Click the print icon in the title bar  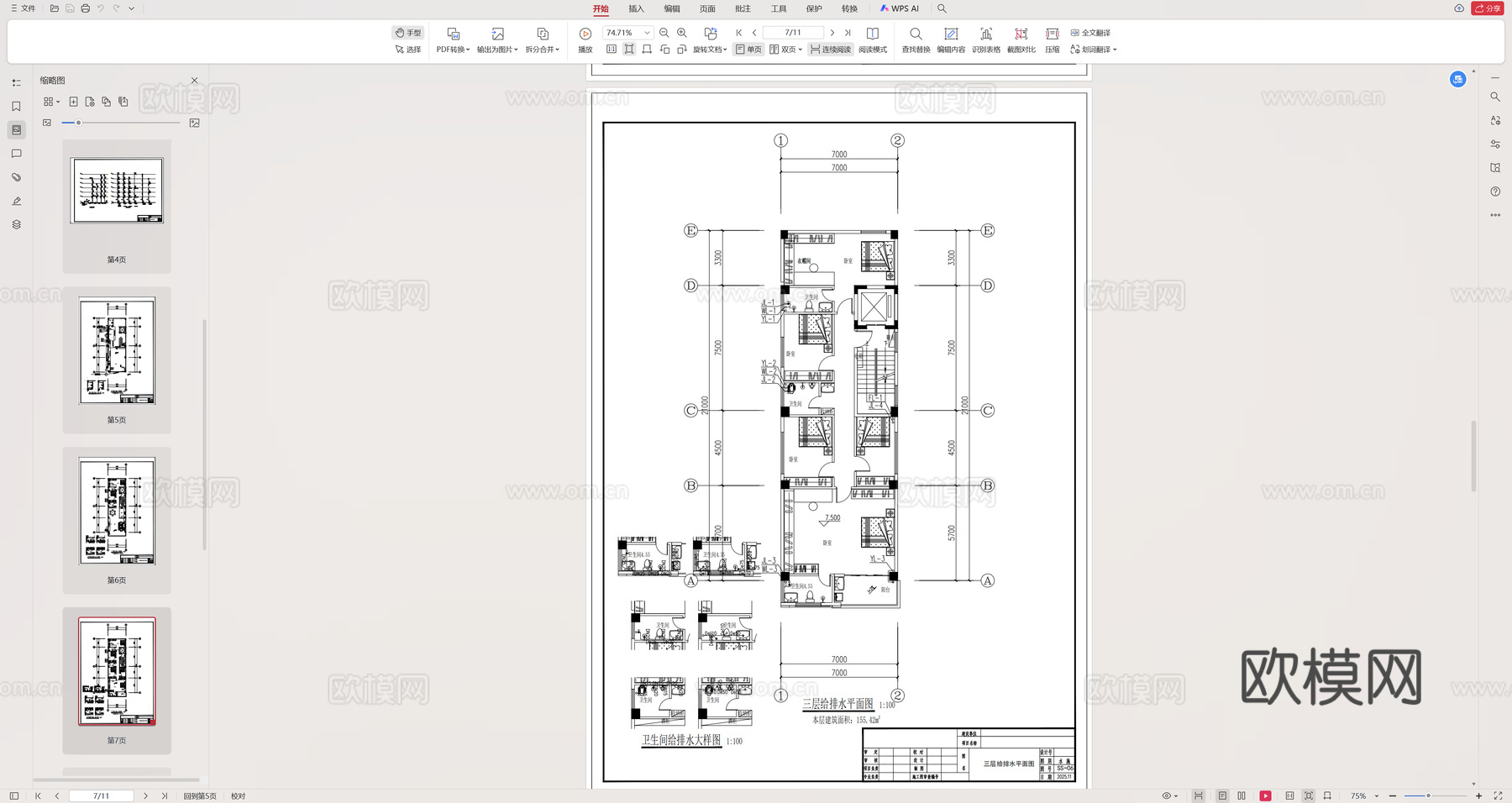(85, 8)
